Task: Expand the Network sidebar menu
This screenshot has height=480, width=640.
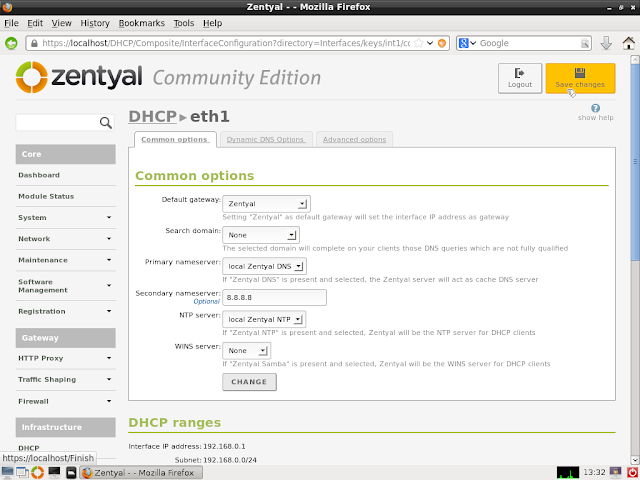Action: pos(65,239)
